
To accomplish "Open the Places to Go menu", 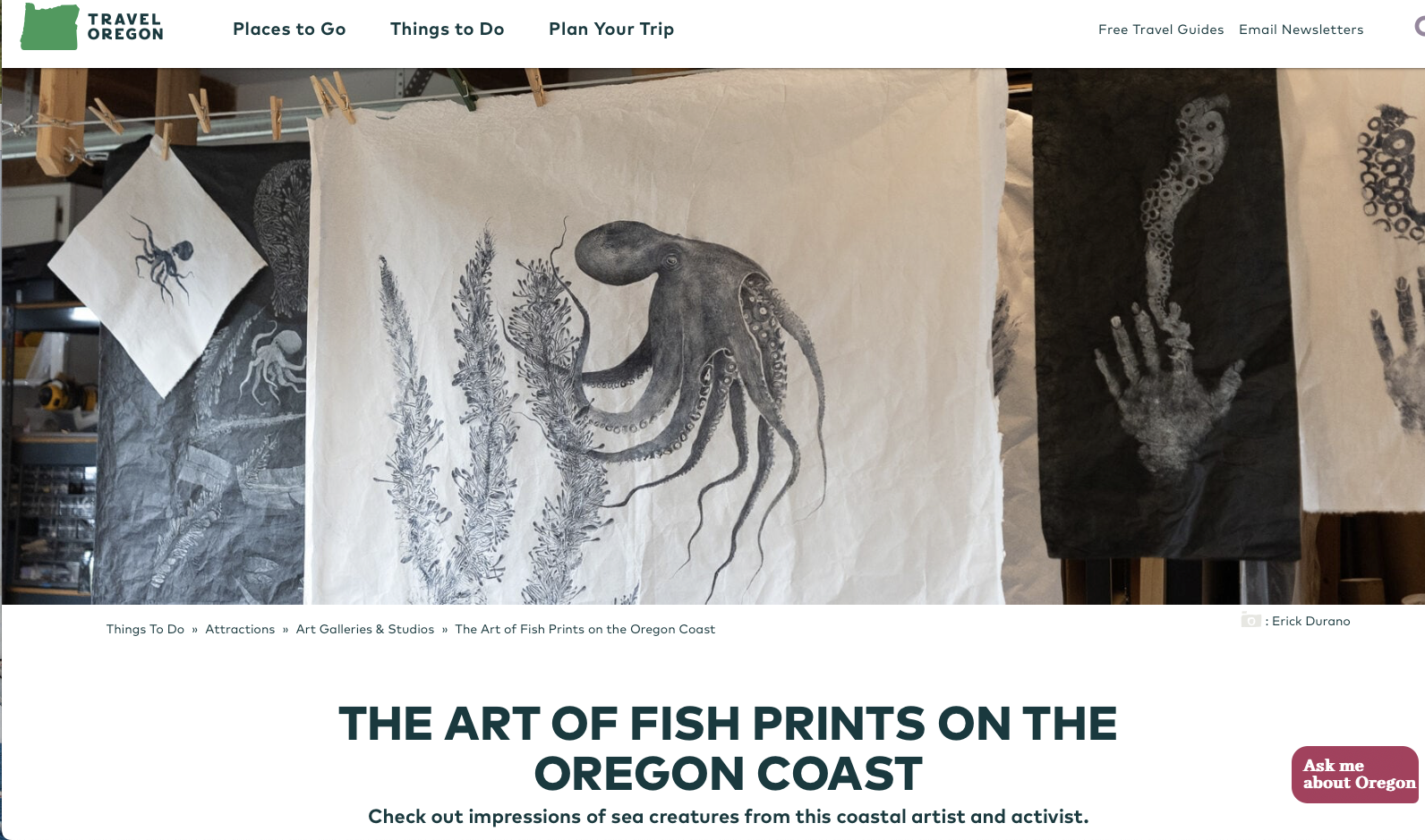I will click(289, 29).
